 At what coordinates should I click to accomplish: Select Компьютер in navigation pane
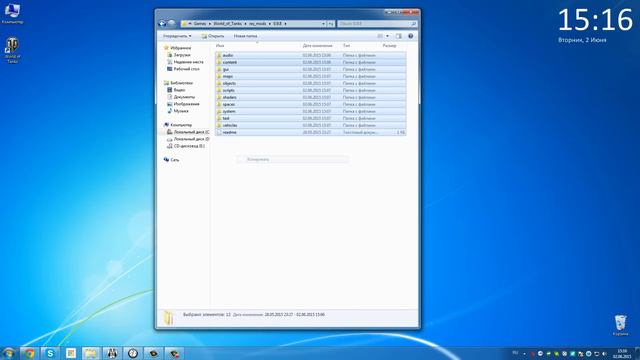click(x=178, y=125)
